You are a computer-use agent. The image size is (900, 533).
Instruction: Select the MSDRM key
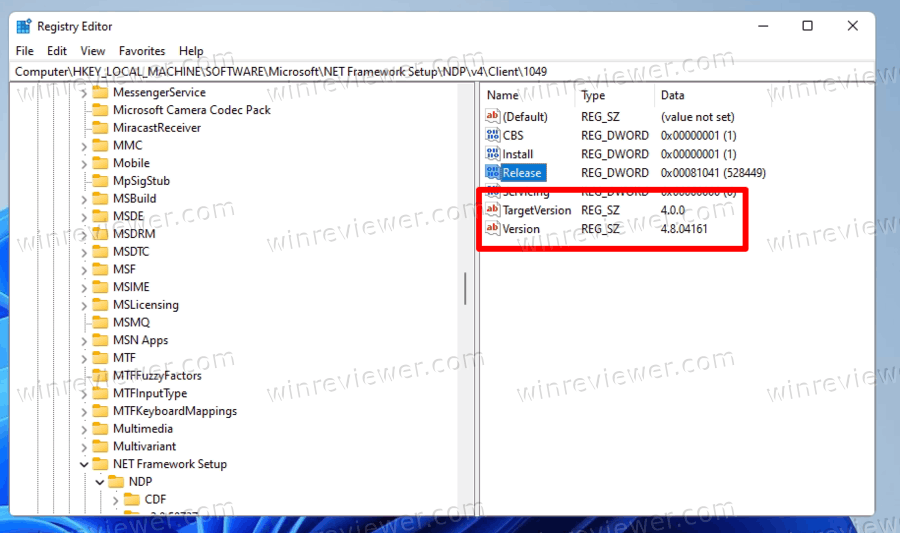[134, 234]
